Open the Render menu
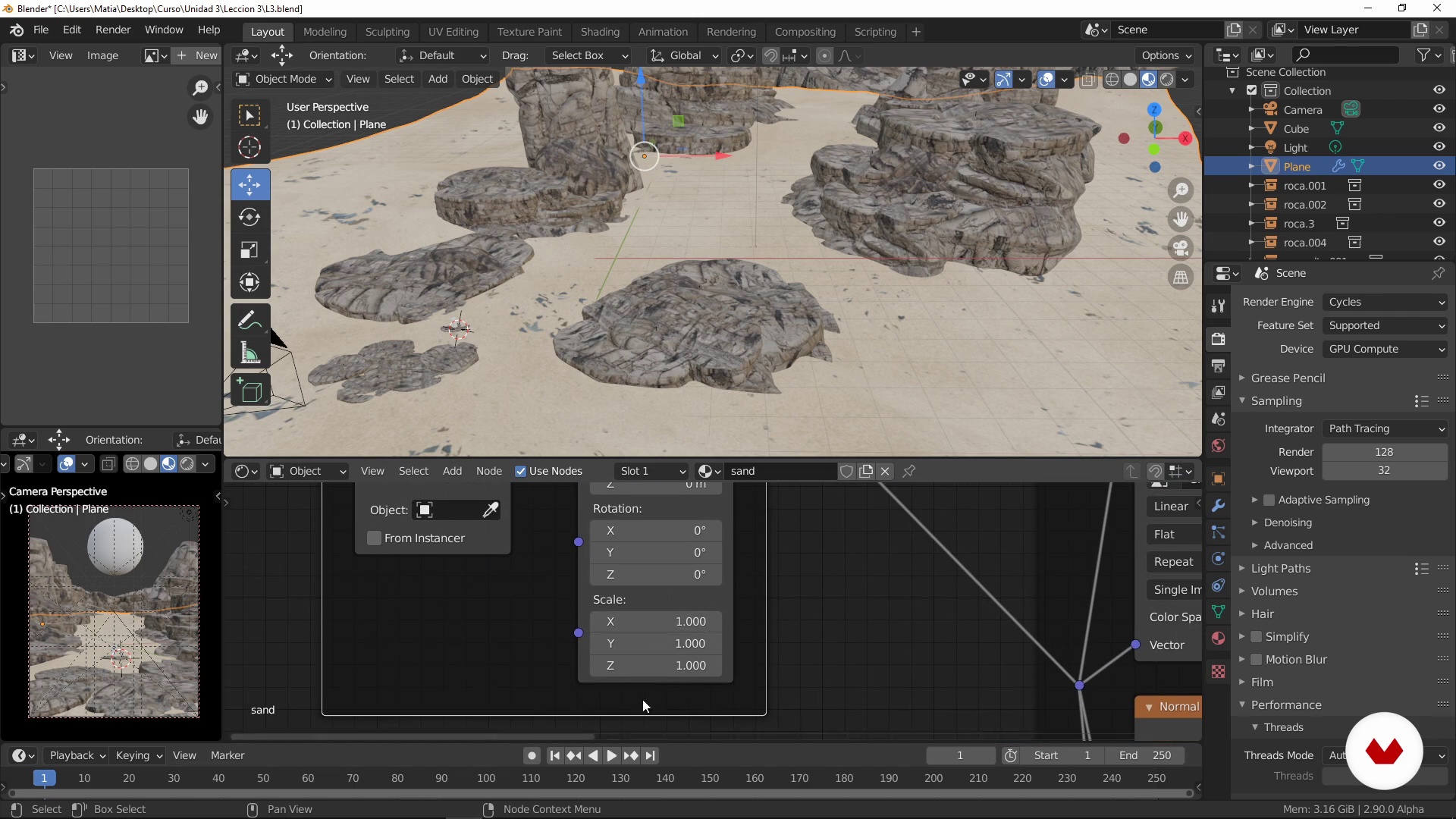The image size is (1456, 819). (113, 30)
